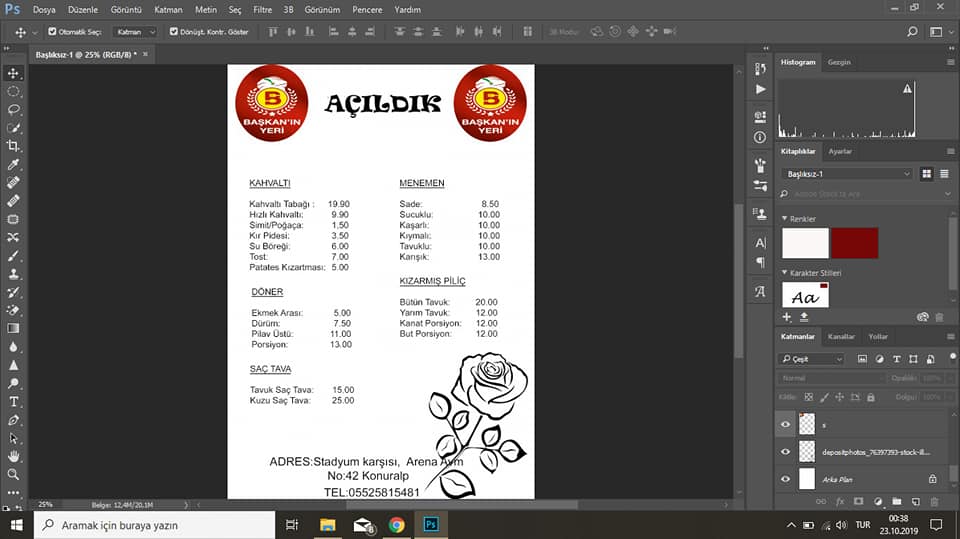Select the Dodge tool
The image size is (960, 539).
pyautogui.click(x=13, y=383)
